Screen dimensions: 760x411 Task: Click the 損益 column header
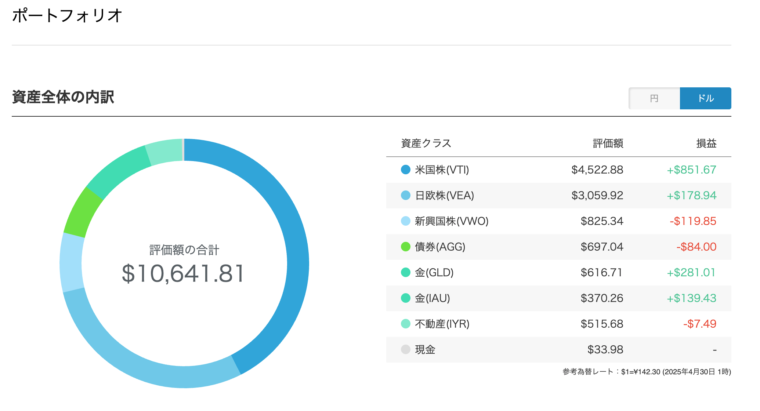point(706,143)
